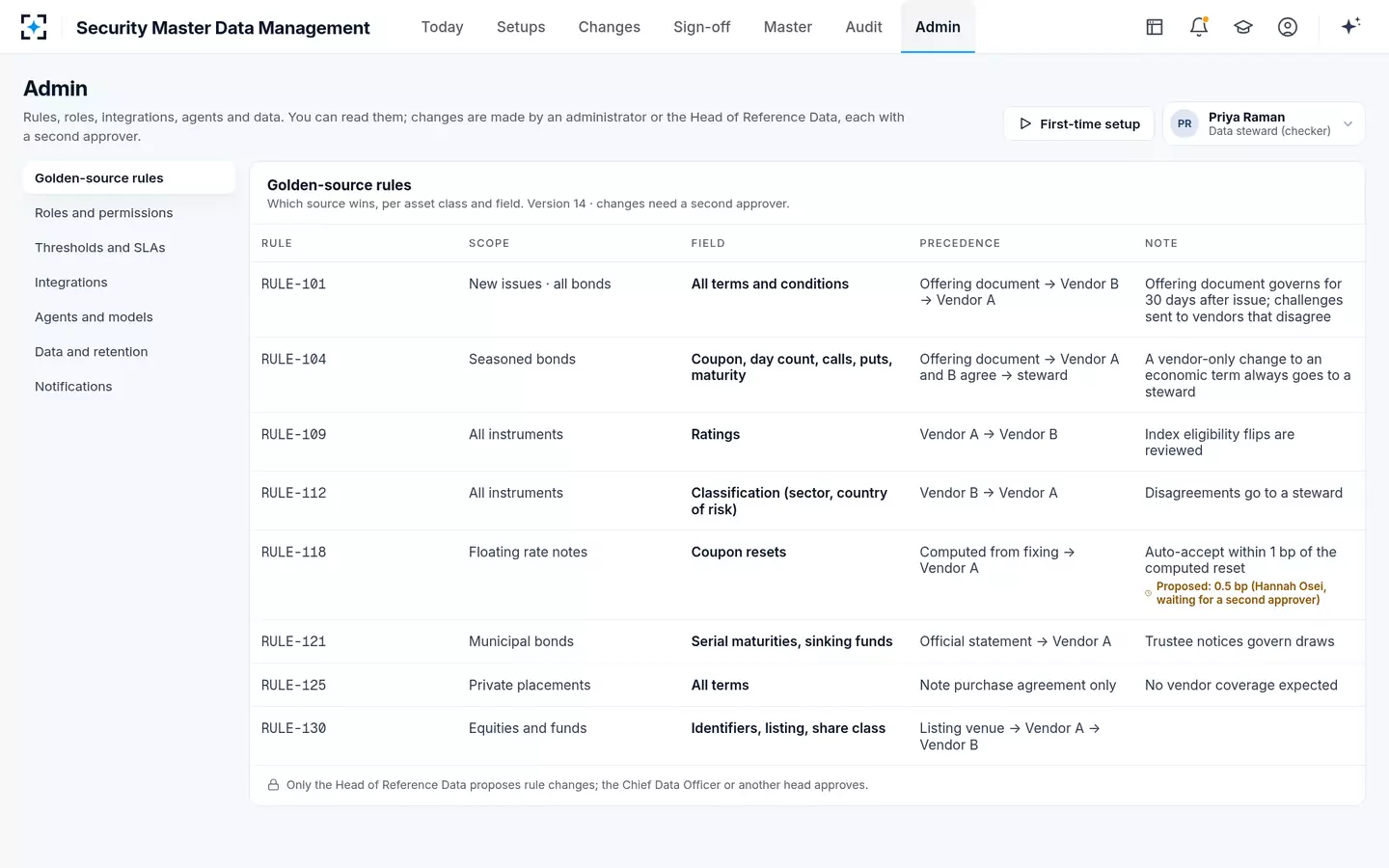Open Roles and permissions section
The height and width of the screenshot is (868, 1389).
[x=129, y=213]
